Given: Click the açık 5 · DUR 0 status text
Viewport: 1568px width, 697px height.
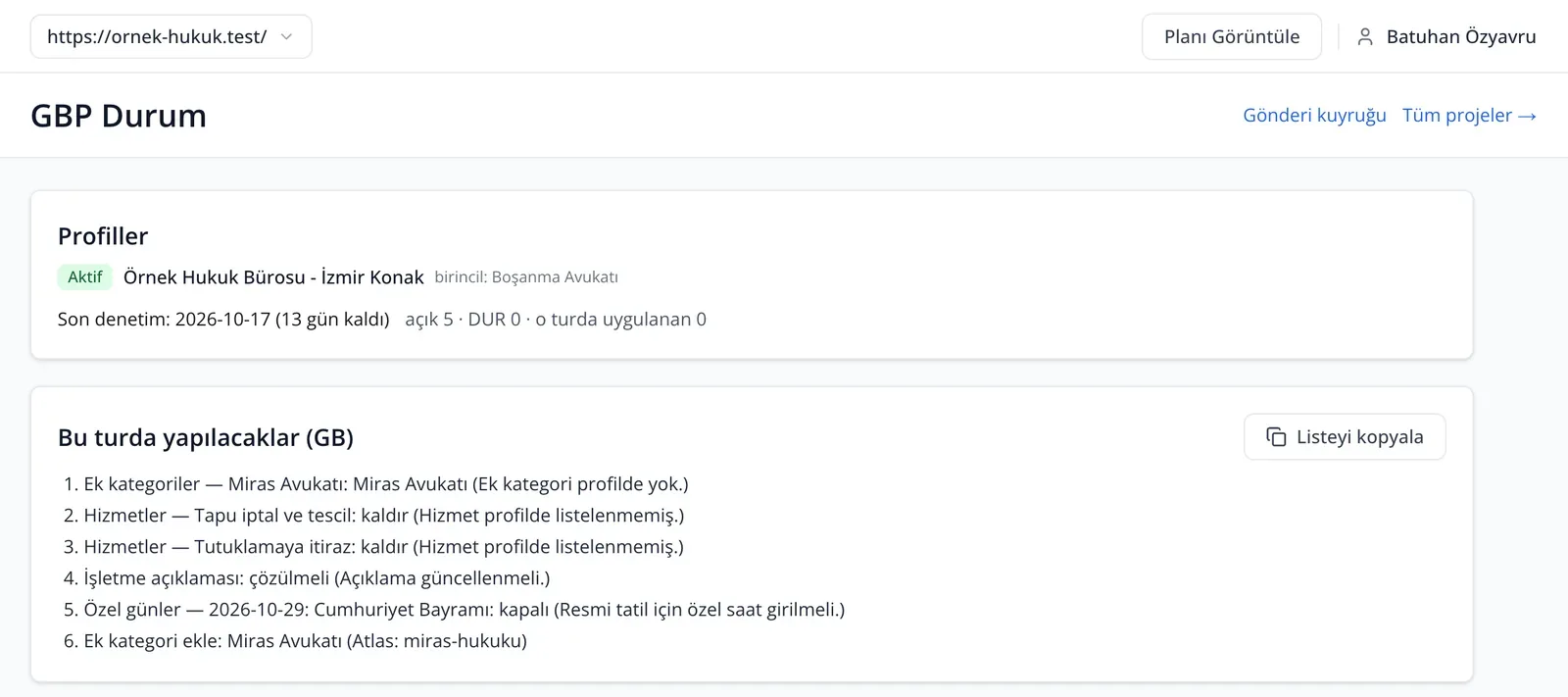Looking at the screenshot, I should (x=556, y=320).
